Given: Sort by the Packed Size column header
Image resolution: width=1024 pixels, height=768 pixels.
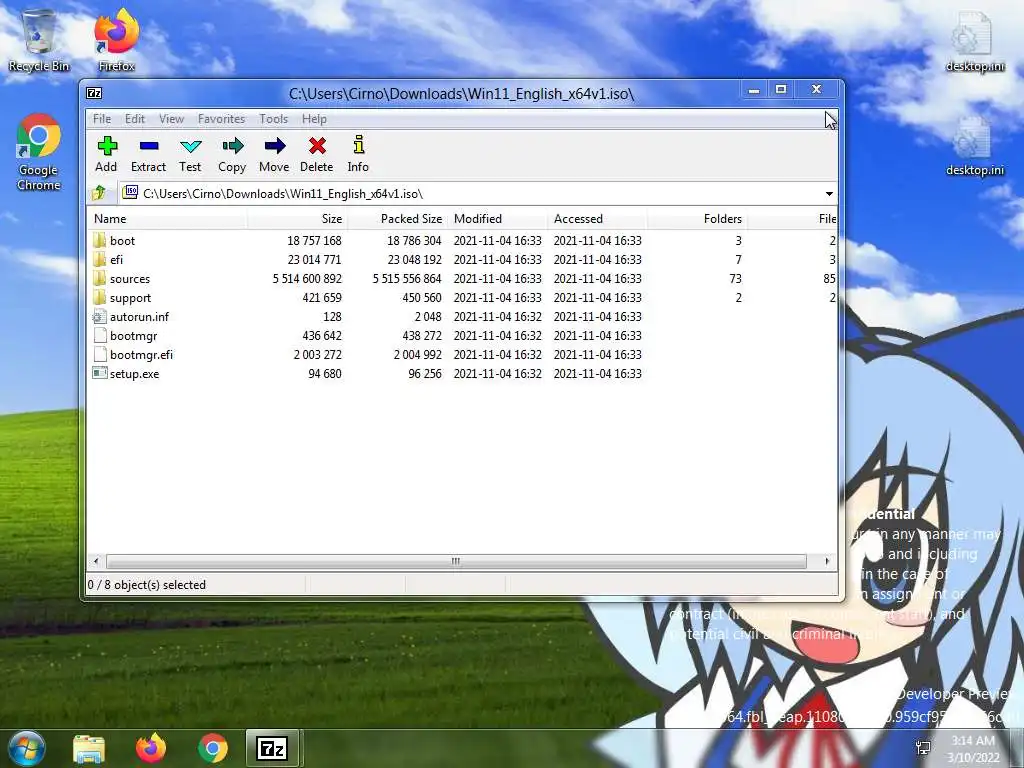Looking at the screenshot, I should tap(397, 219).
